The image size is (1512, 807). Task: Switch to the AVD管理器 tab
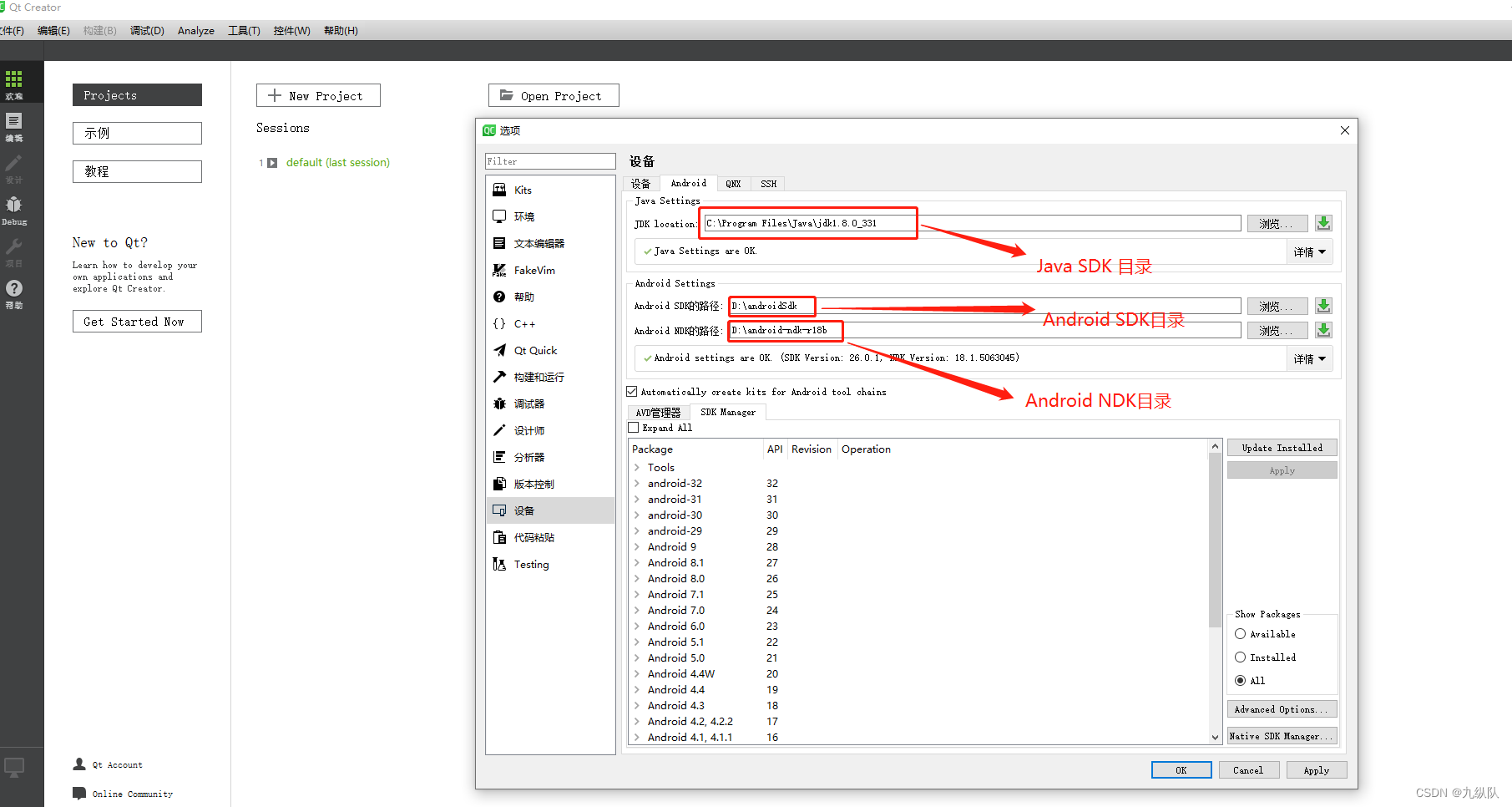[658, 413]
